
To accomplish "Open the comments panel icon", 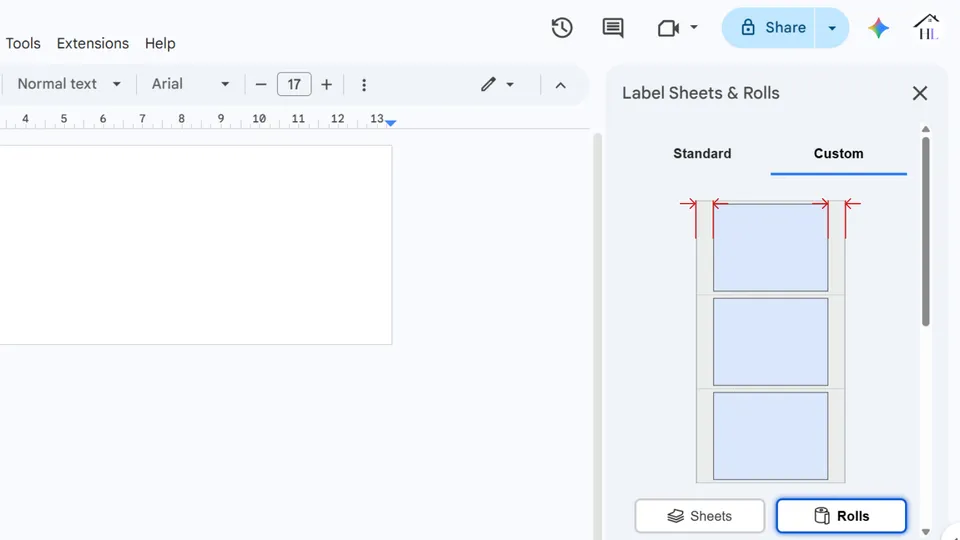I will [x=613, y=28].
